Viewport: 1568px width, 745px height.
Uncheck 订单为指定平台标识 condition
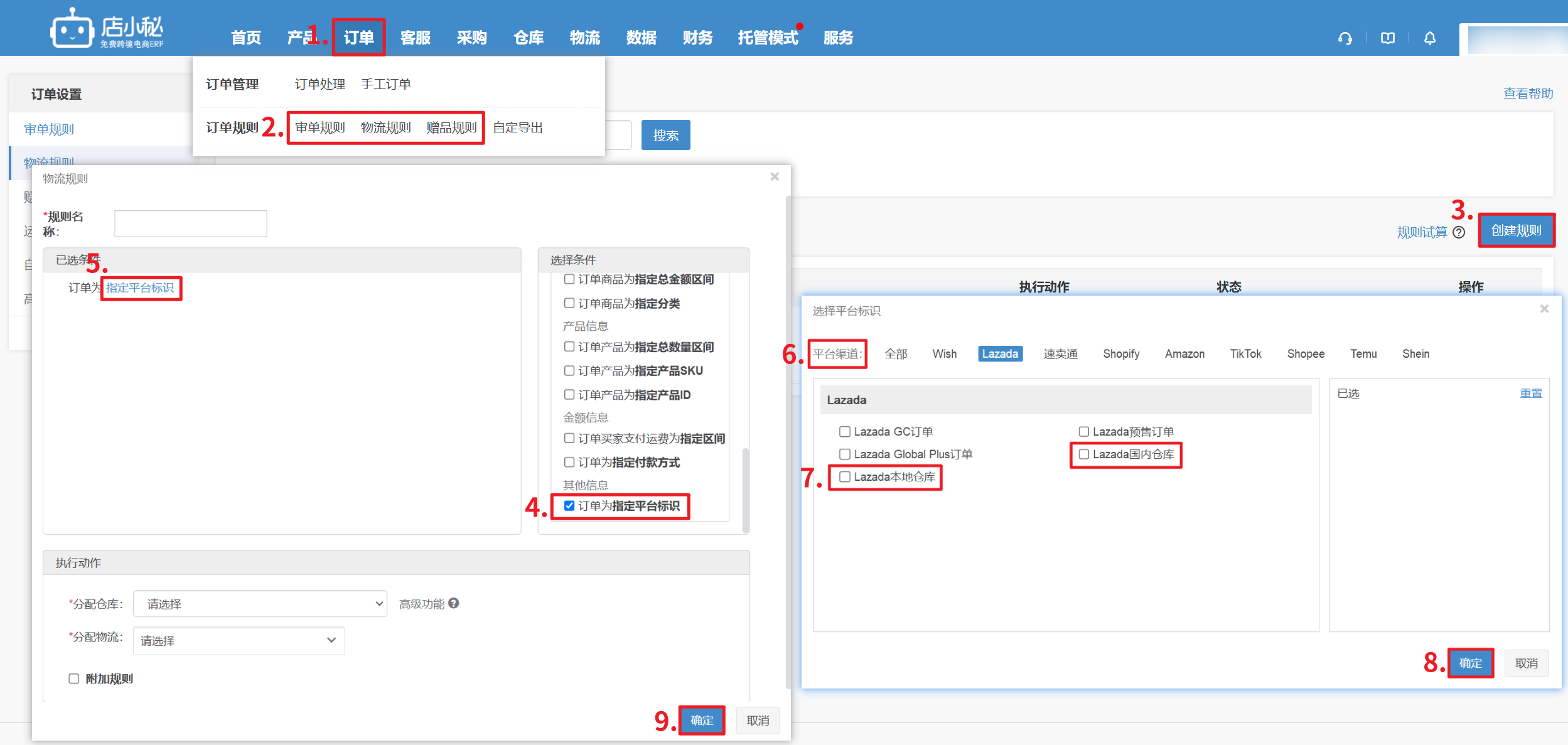[569, 506]
